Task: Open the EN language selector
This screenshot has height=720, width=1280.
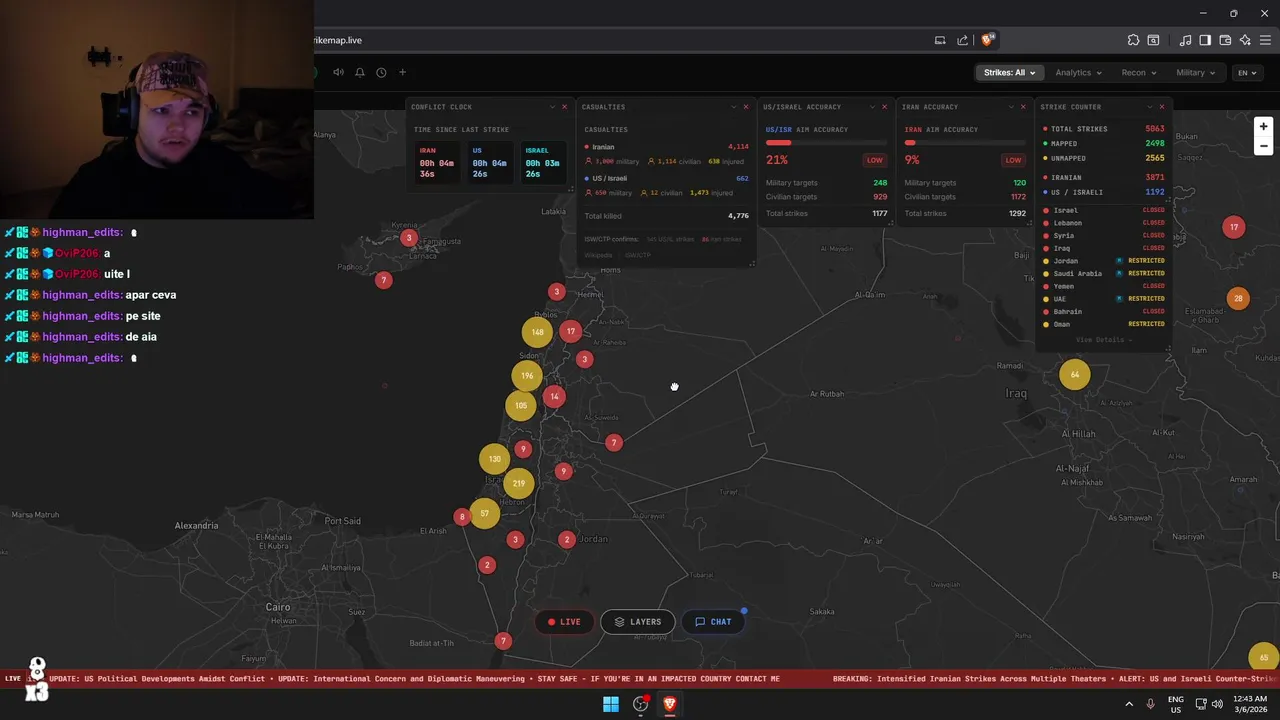Action: click(1247, 72)
